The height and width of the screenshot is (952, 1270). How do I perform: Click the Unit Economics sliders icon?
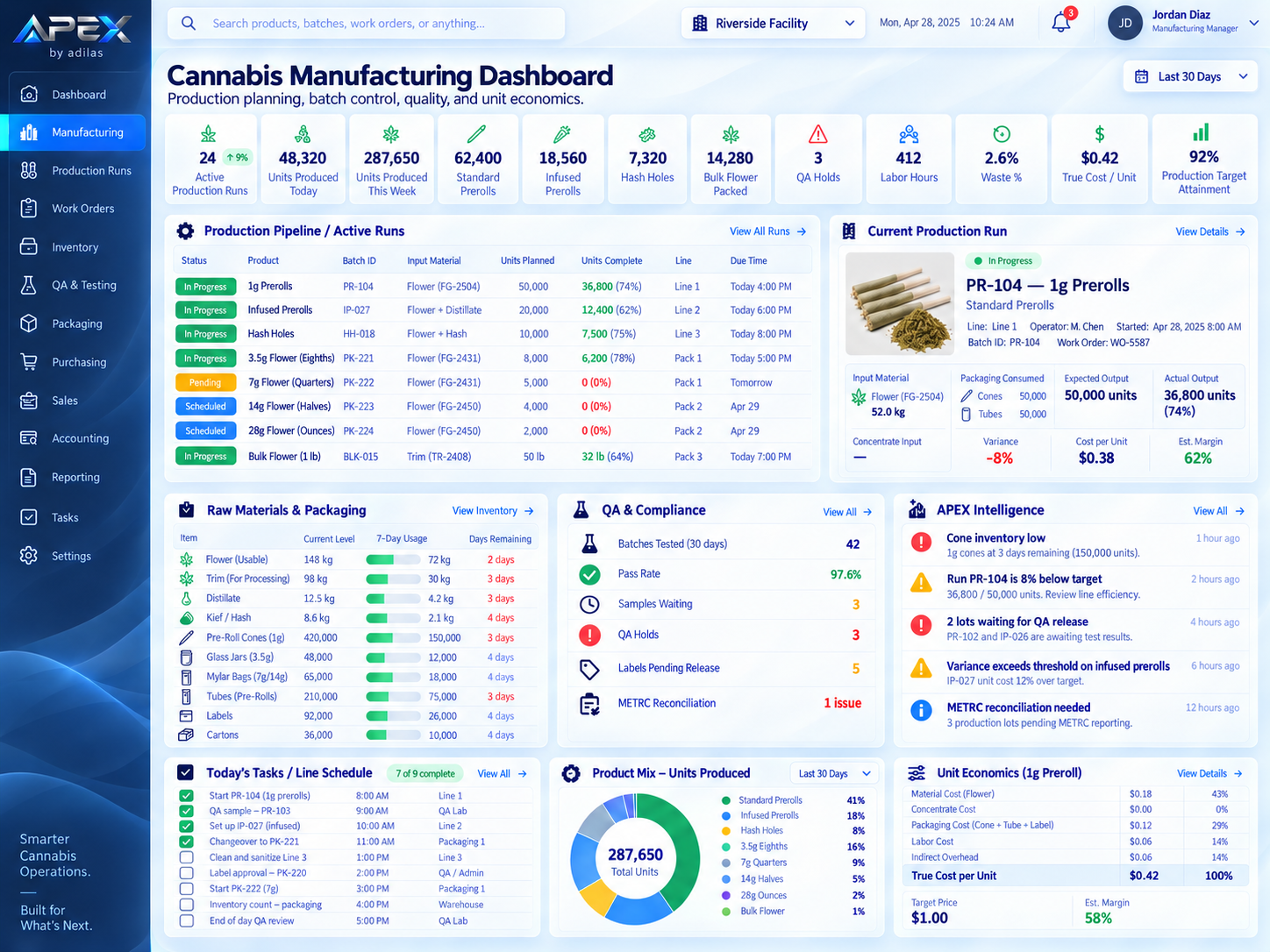coord(917,773)
